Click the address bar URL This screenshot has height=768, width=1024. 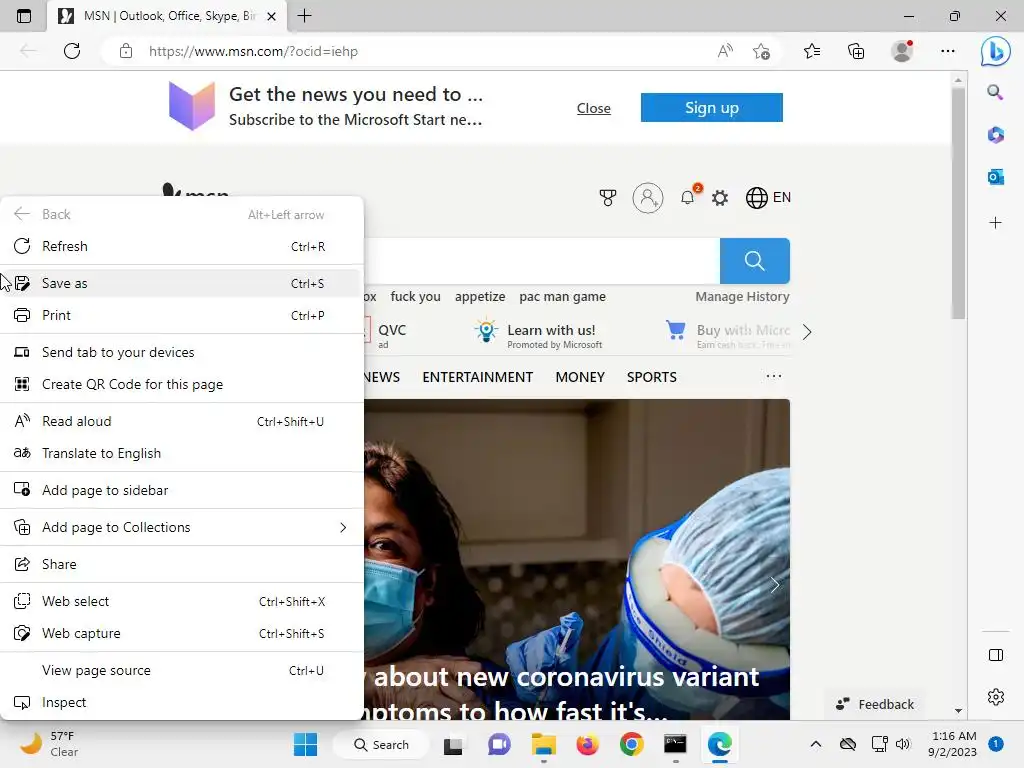(x=253, y=51)
